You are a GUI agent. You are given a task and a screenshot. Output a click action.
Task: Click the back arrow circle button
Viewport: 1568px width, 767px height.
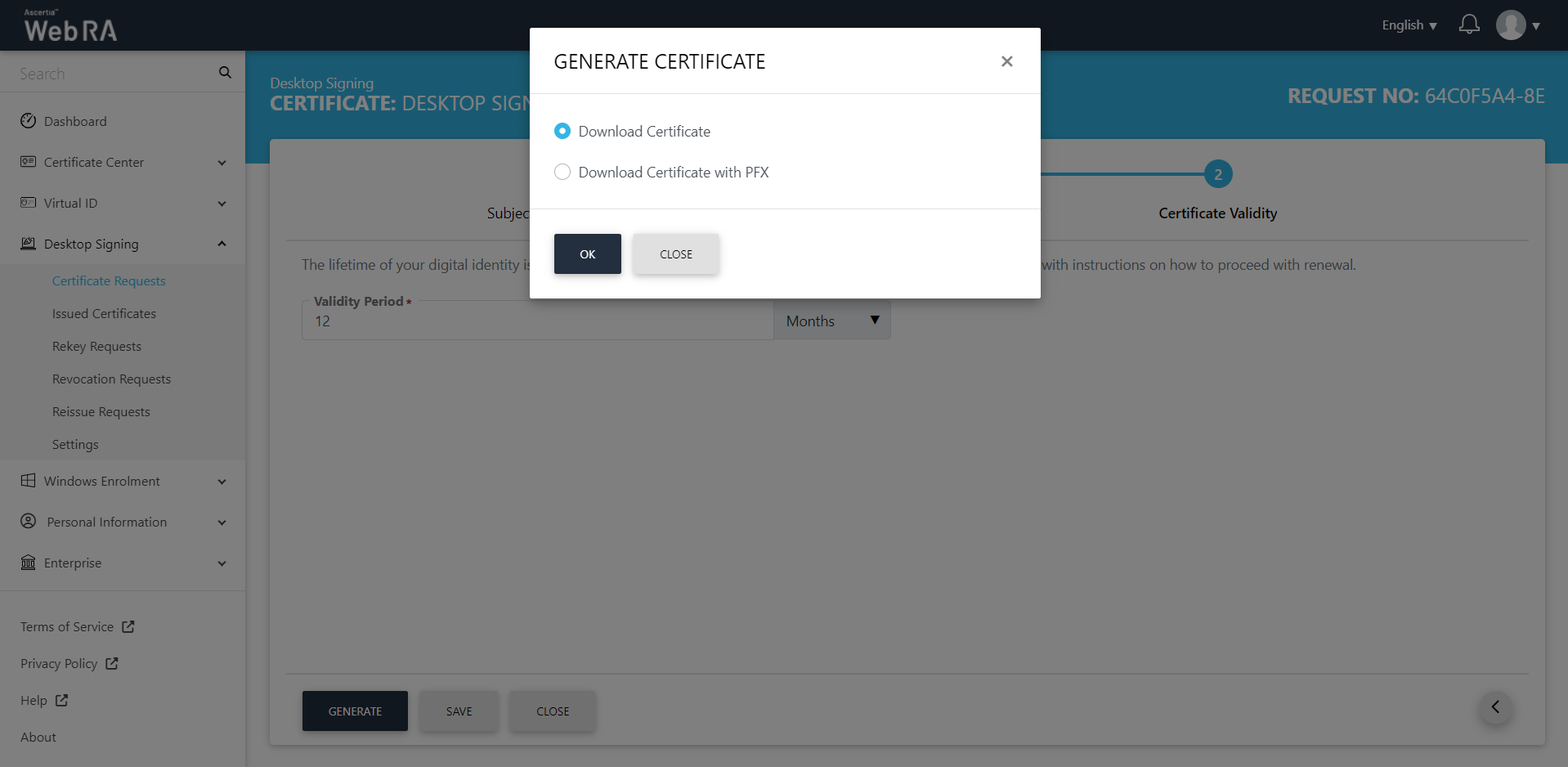[1495, 707]
